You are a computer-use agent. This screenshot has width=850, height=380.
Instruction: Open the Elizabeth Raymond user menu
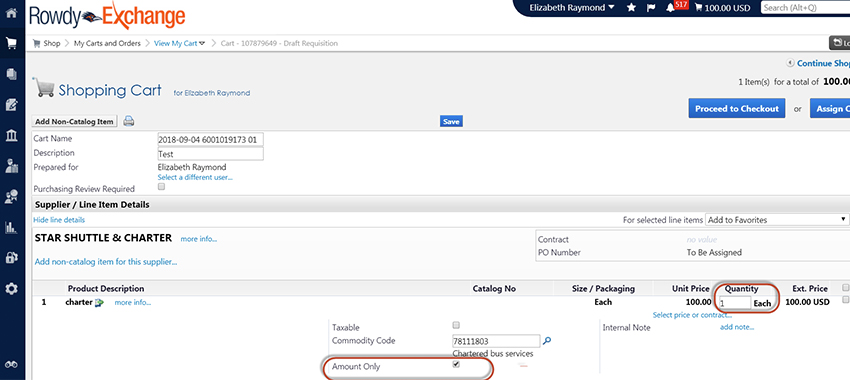coord(572,8)
